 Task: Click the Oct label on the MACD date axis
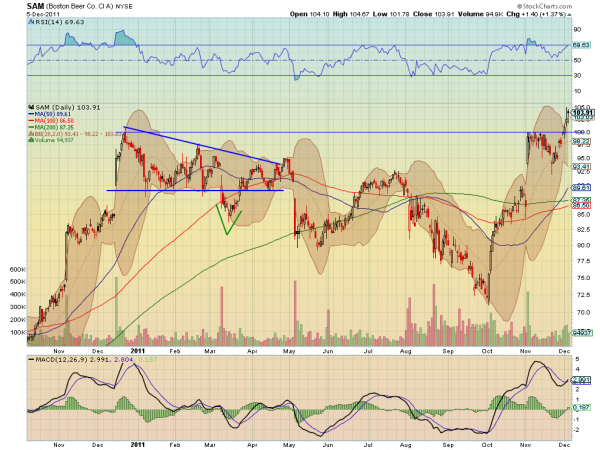click(487, 445)
